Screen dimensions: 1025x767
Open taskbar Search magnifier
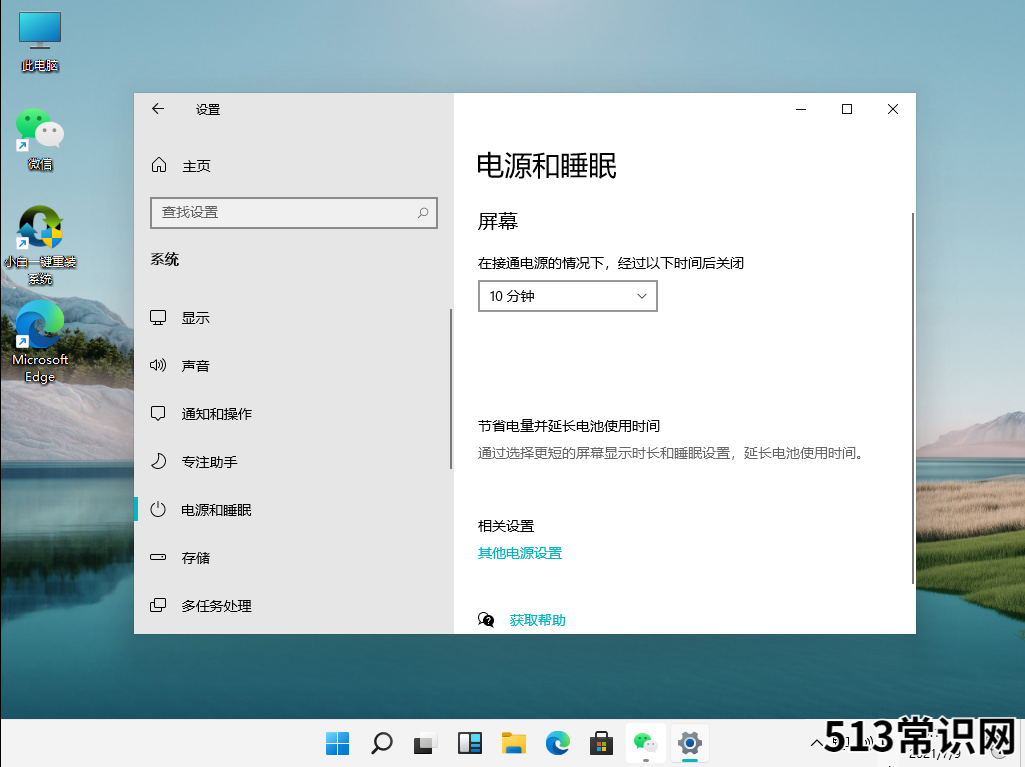point(382,743)
